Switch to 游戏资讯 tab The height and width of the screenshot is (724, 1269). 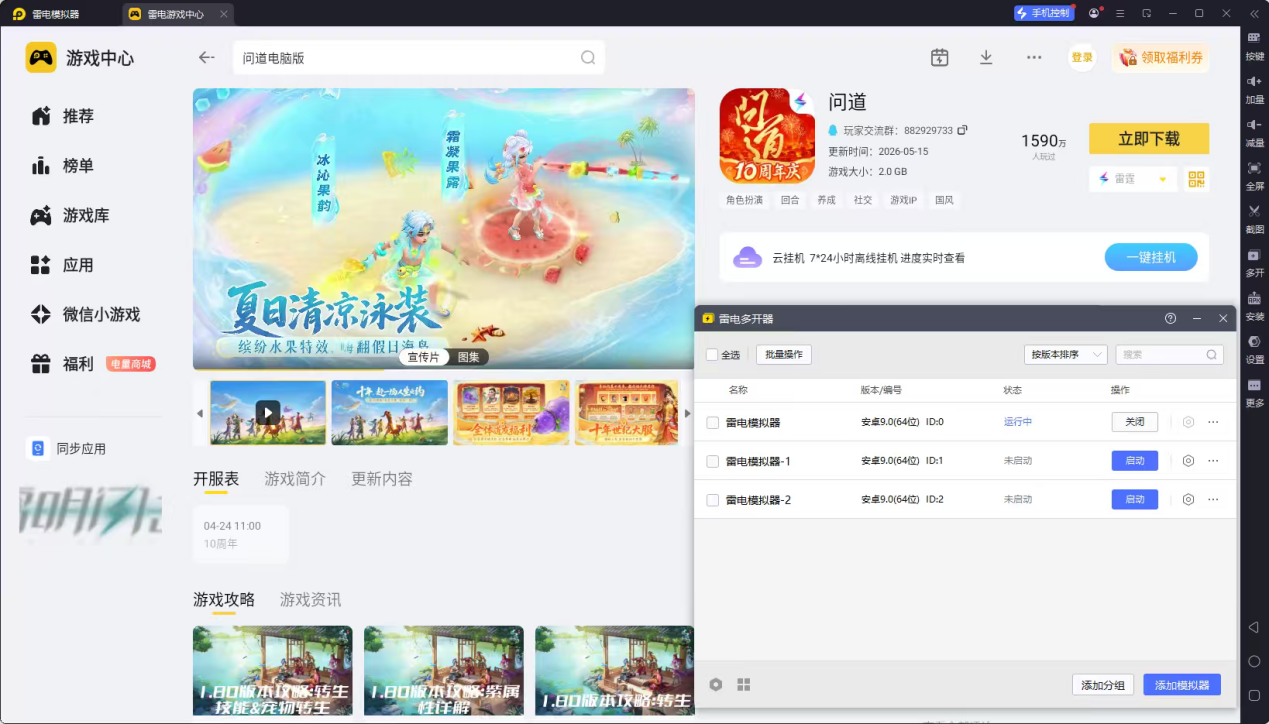coord(310,600)
